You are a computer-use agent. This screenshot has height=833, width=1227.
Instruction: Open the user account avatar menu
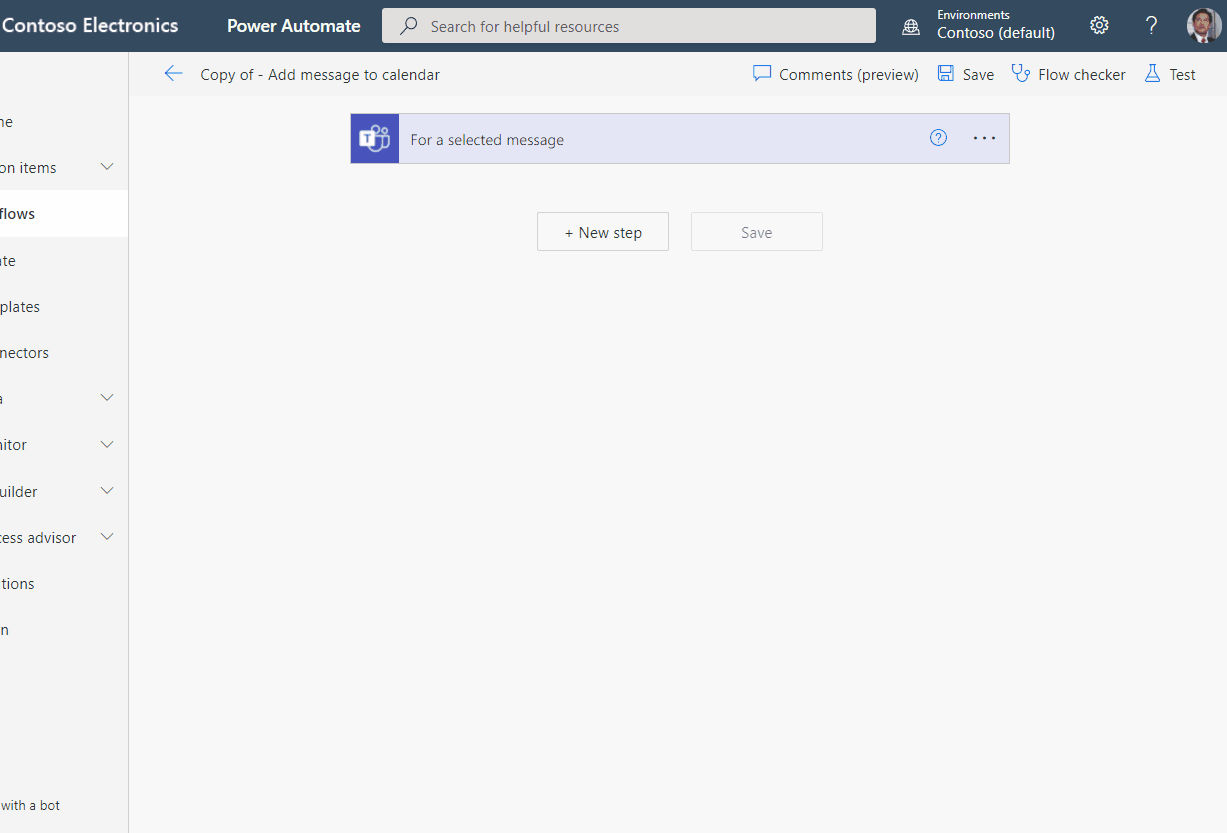click(x=1204, y=26)
